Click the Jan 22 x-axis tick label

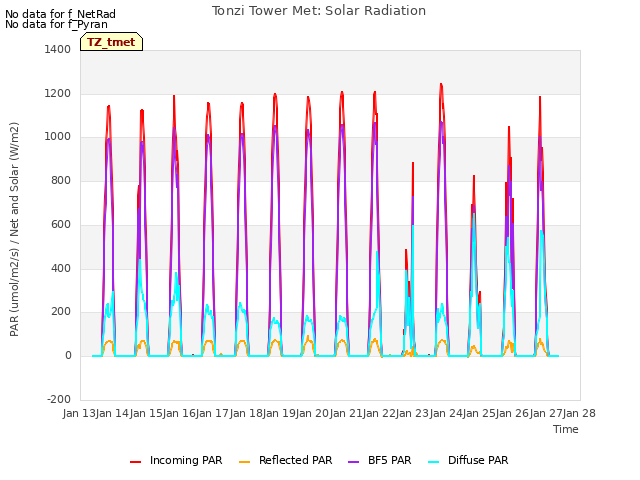click(x=379, y=413)
